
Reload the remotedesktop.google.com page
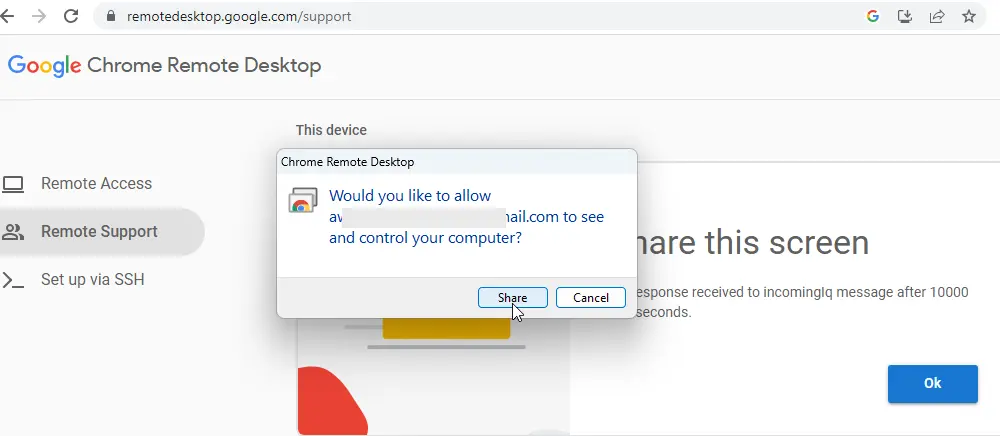click(x=71, y=16)
